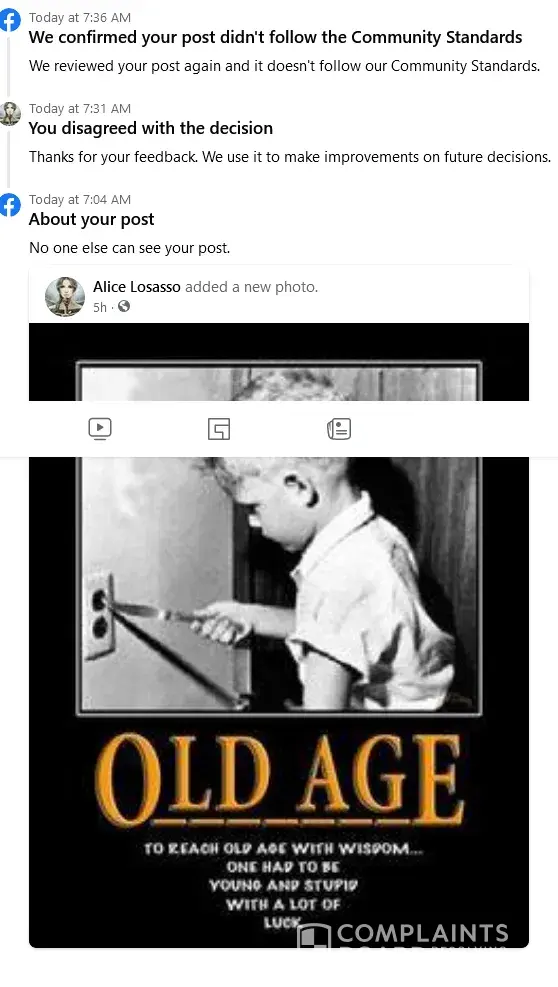Screen dimensions: 558x987
Task: Click the Facebook logo beside the 7:04 AM notice
Action: pyautogui.click(x=9, y=205)
